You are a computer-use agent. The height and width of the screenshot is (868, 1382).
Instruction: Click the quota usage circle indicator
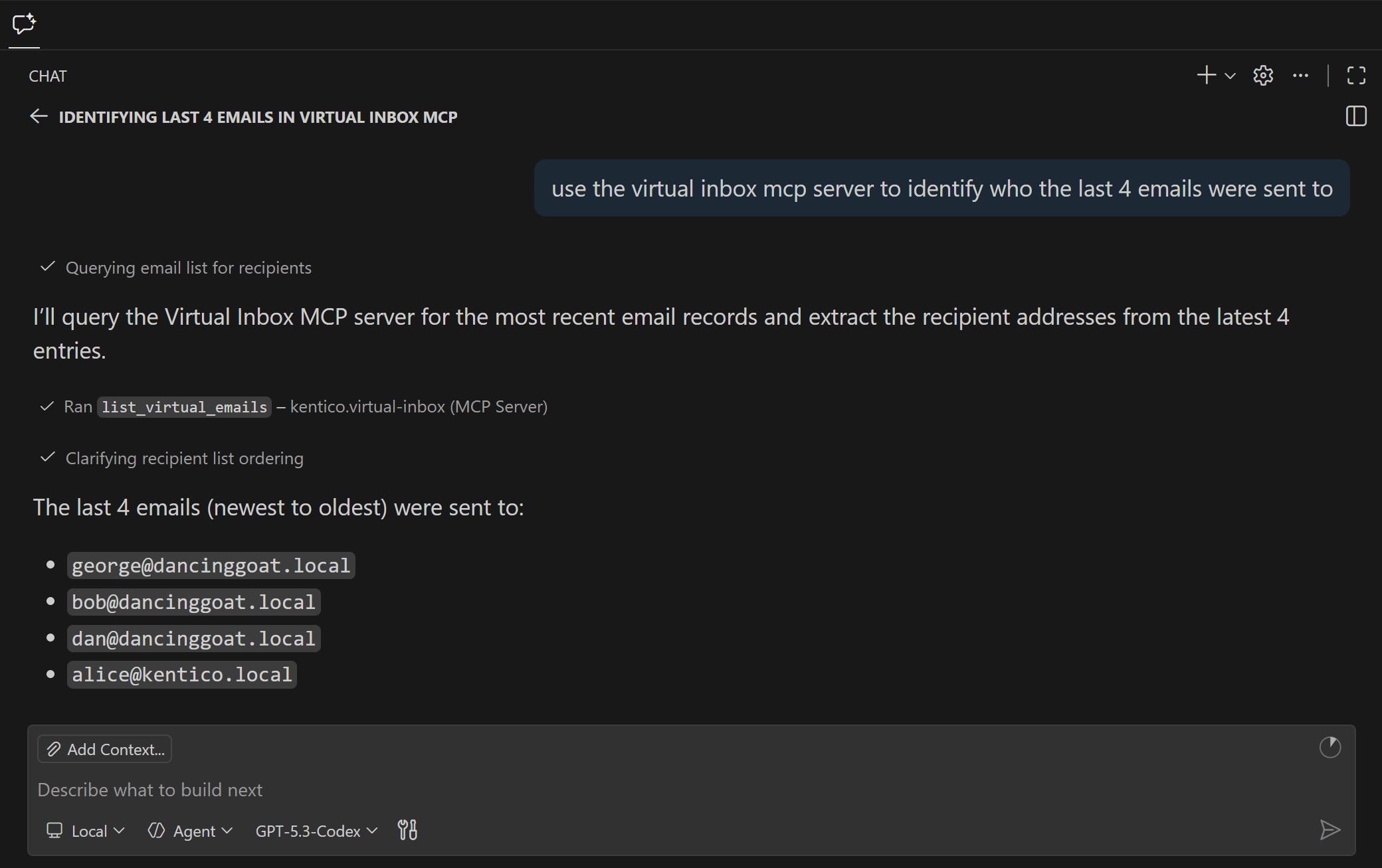pyautogui.click(x=1330, y=748)
